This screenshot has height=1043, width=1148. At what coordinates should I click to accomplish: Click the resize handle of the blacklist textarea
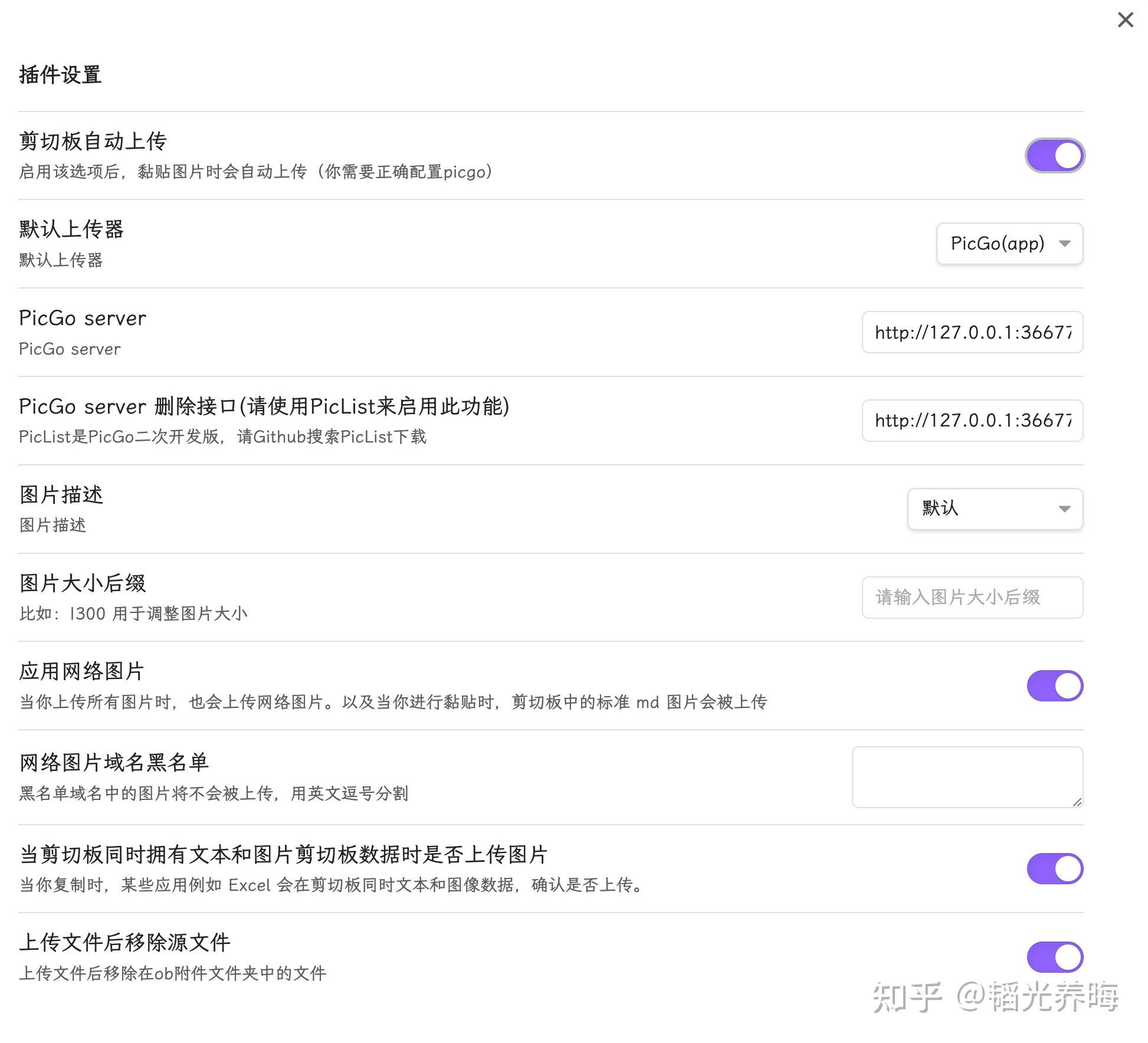point(1078,802)
